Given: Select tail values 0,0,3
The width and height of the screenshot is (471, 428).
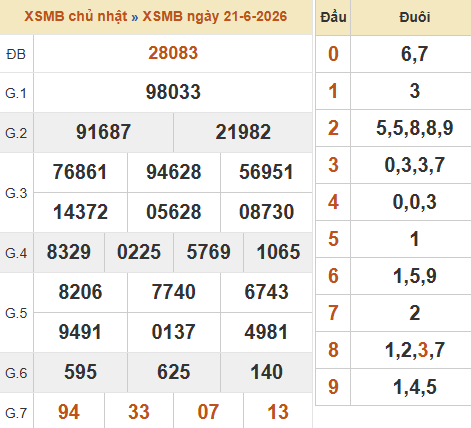Looking at the screenshot, I should (x=415, y=202).
